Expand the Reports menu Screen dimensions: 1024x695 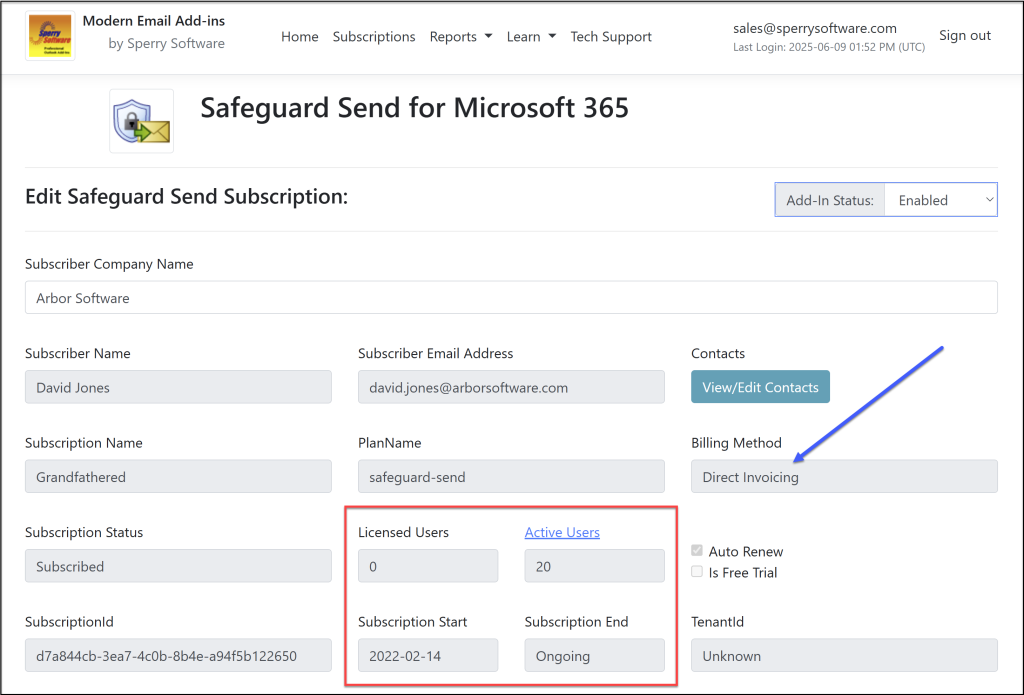(460, 37)
